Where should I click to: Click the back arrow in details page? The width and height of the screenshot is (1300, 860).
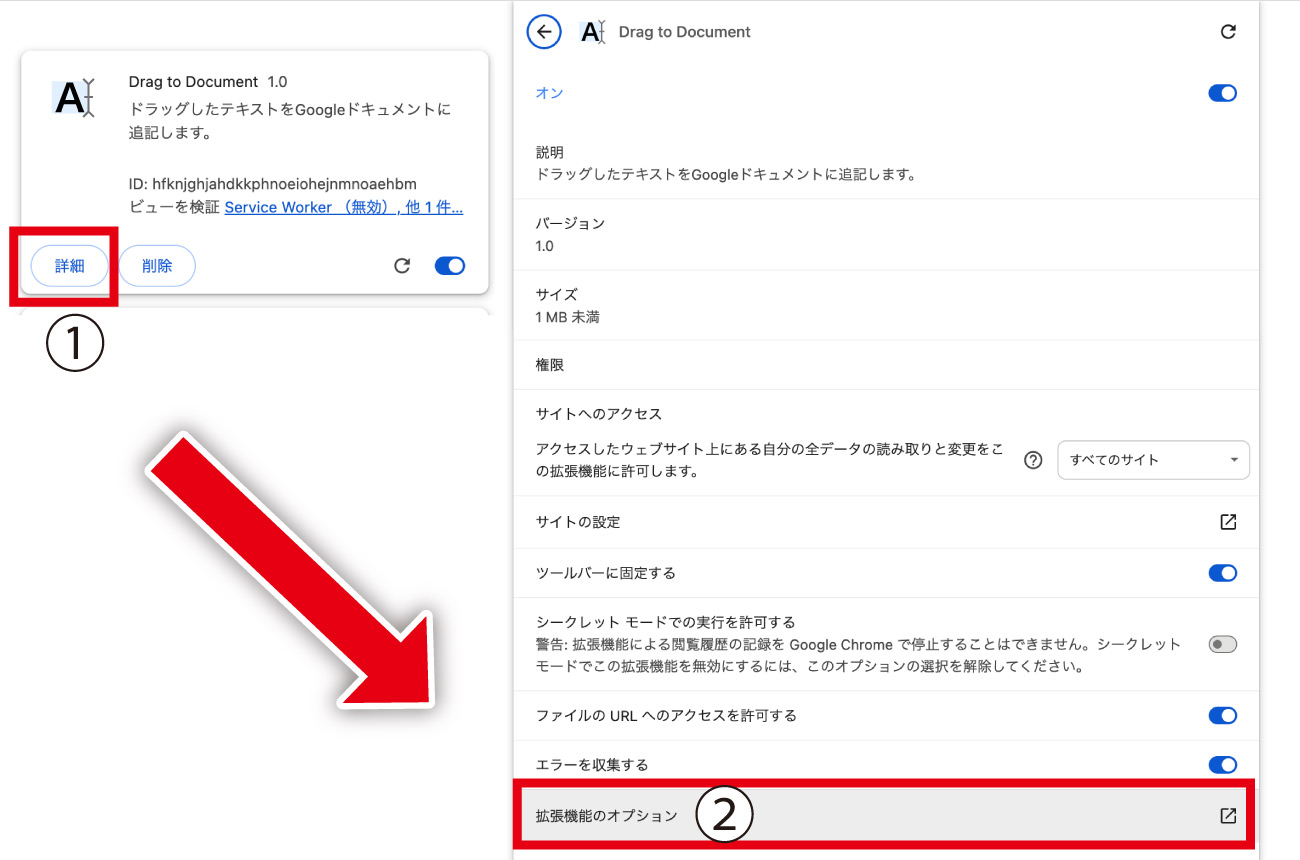pos(544,32)
